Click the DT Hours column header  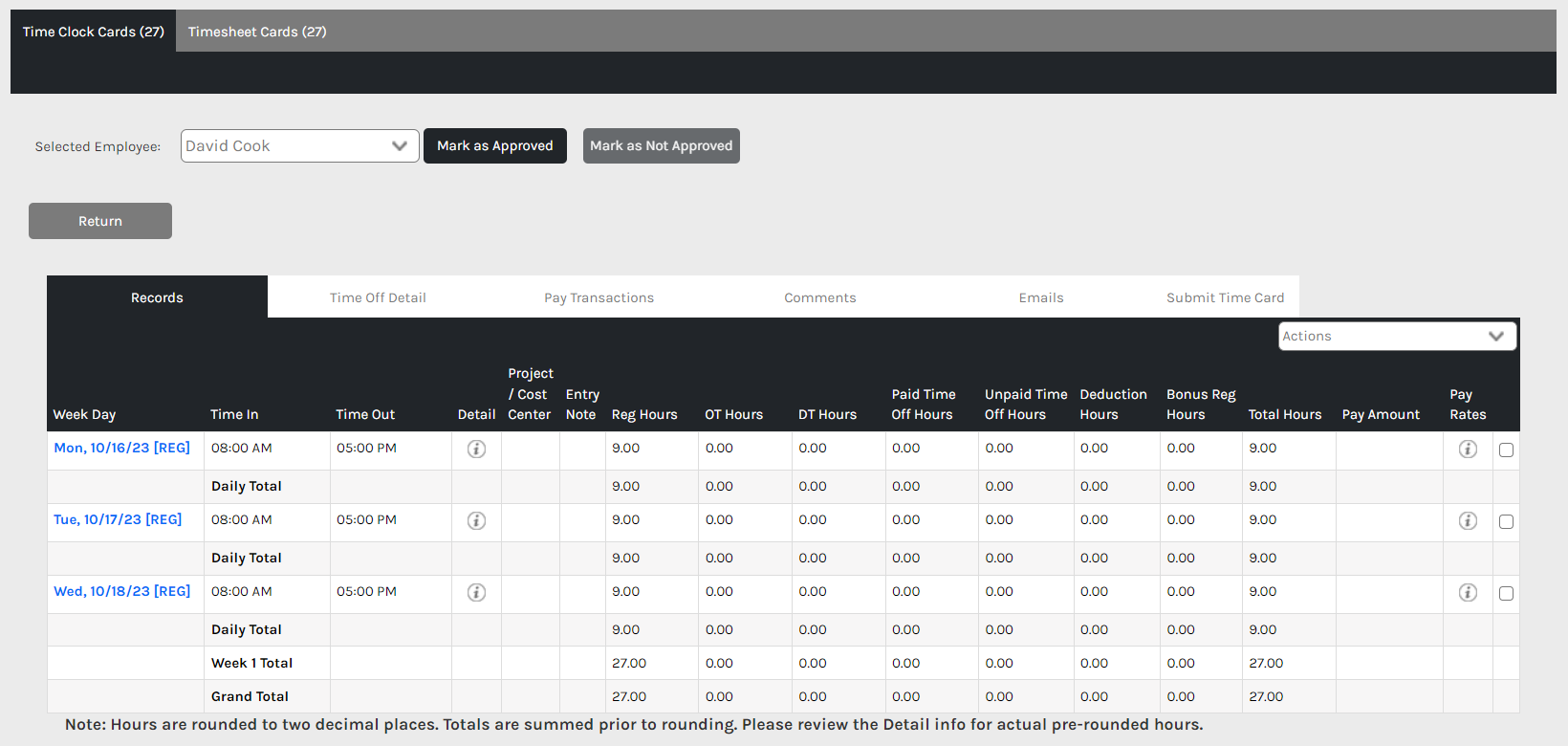(x=828, y=414)
